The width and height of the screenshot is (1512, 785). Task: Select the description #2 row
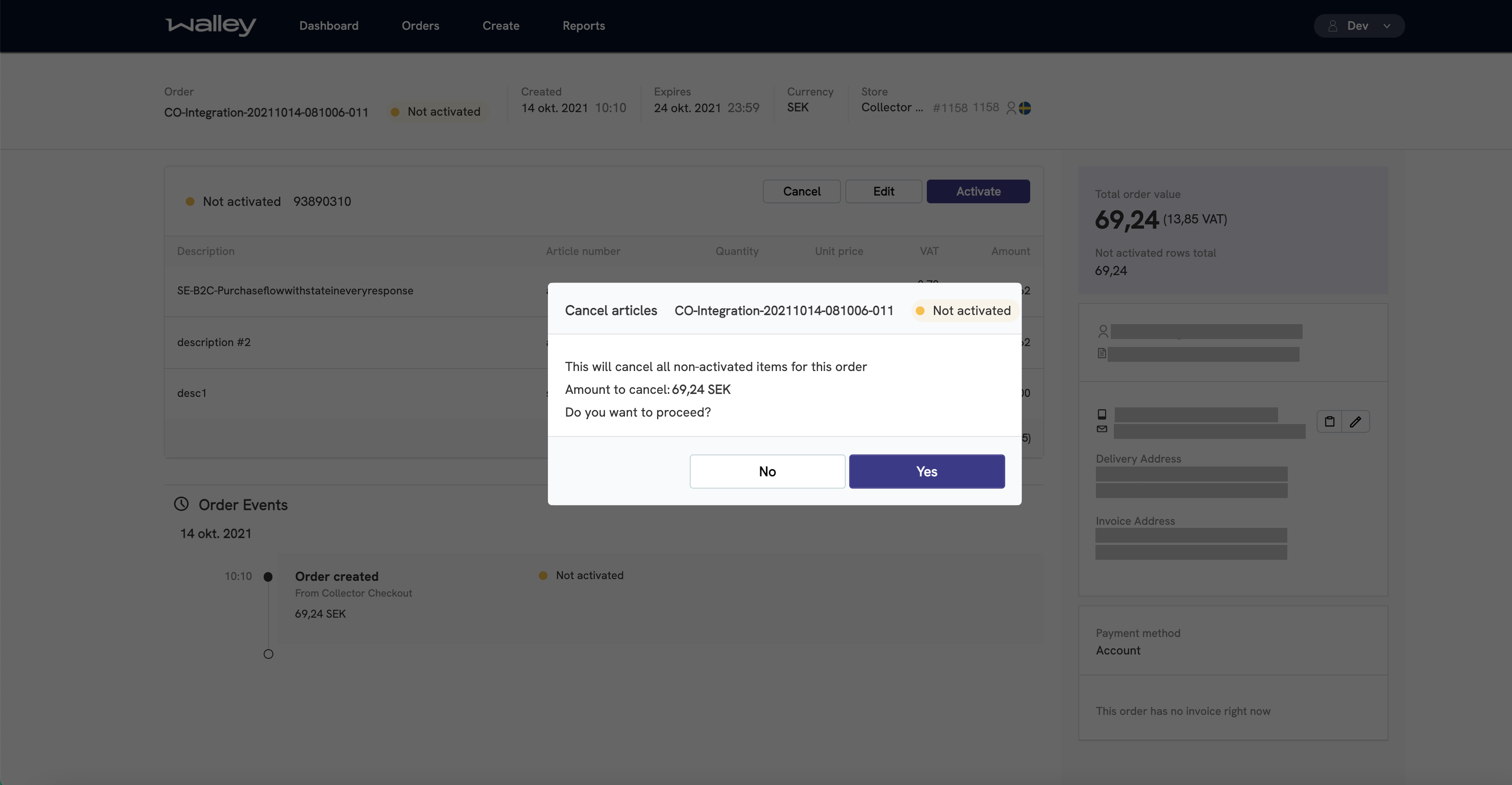coord(604,342)
